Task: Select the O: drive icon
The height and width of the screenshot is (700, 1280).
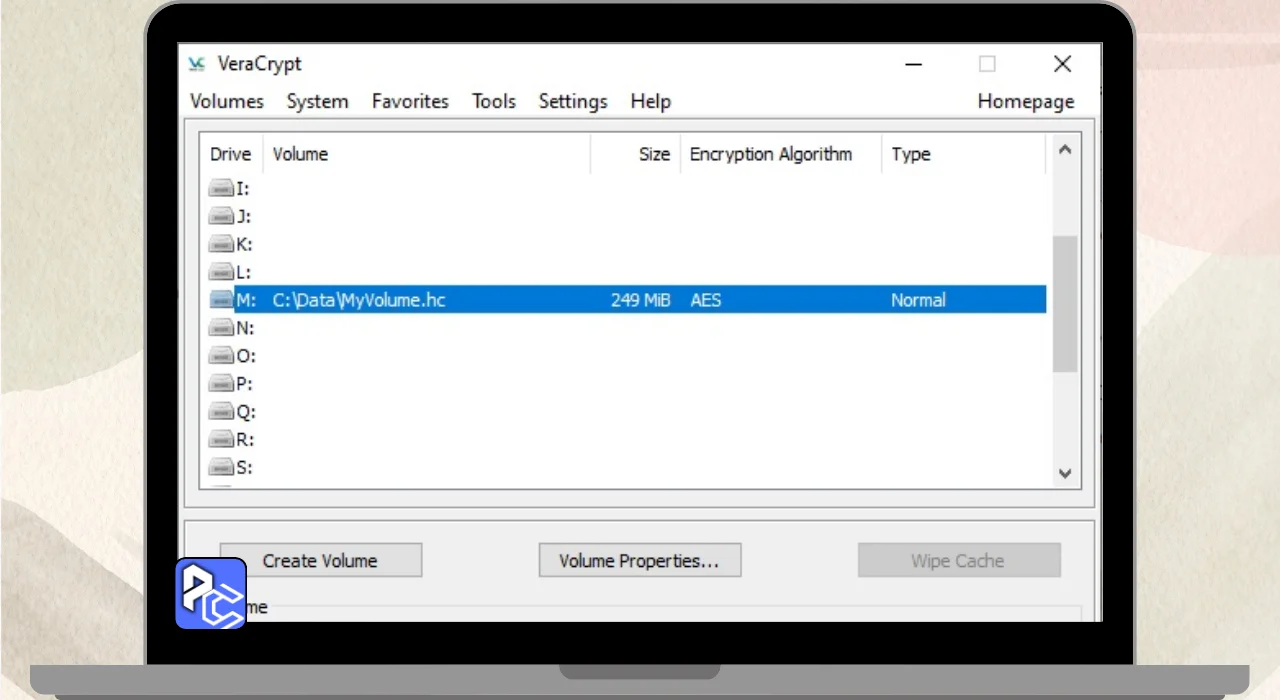Action: pos(220,356)
